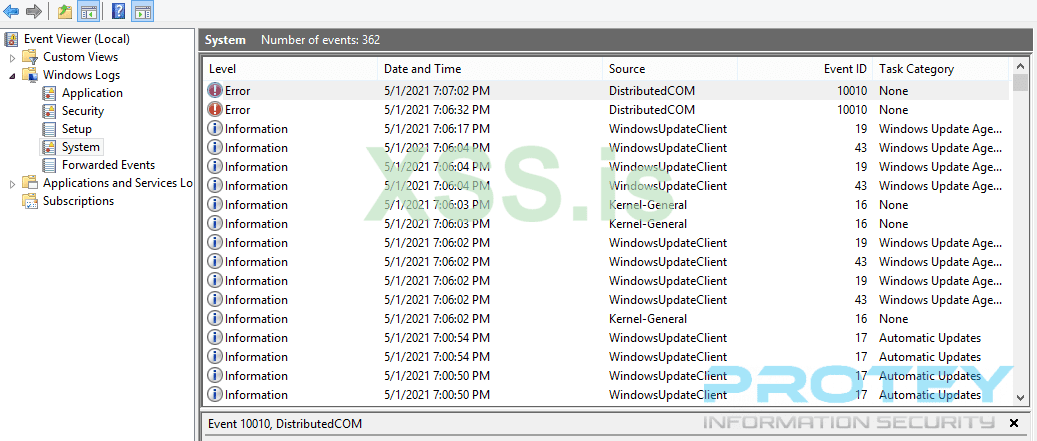Image resolution: width=1037 pixels, height=441 pixels.
Task: Select the Information event at 7:06:17 PM
Action: tap(606, 129)
